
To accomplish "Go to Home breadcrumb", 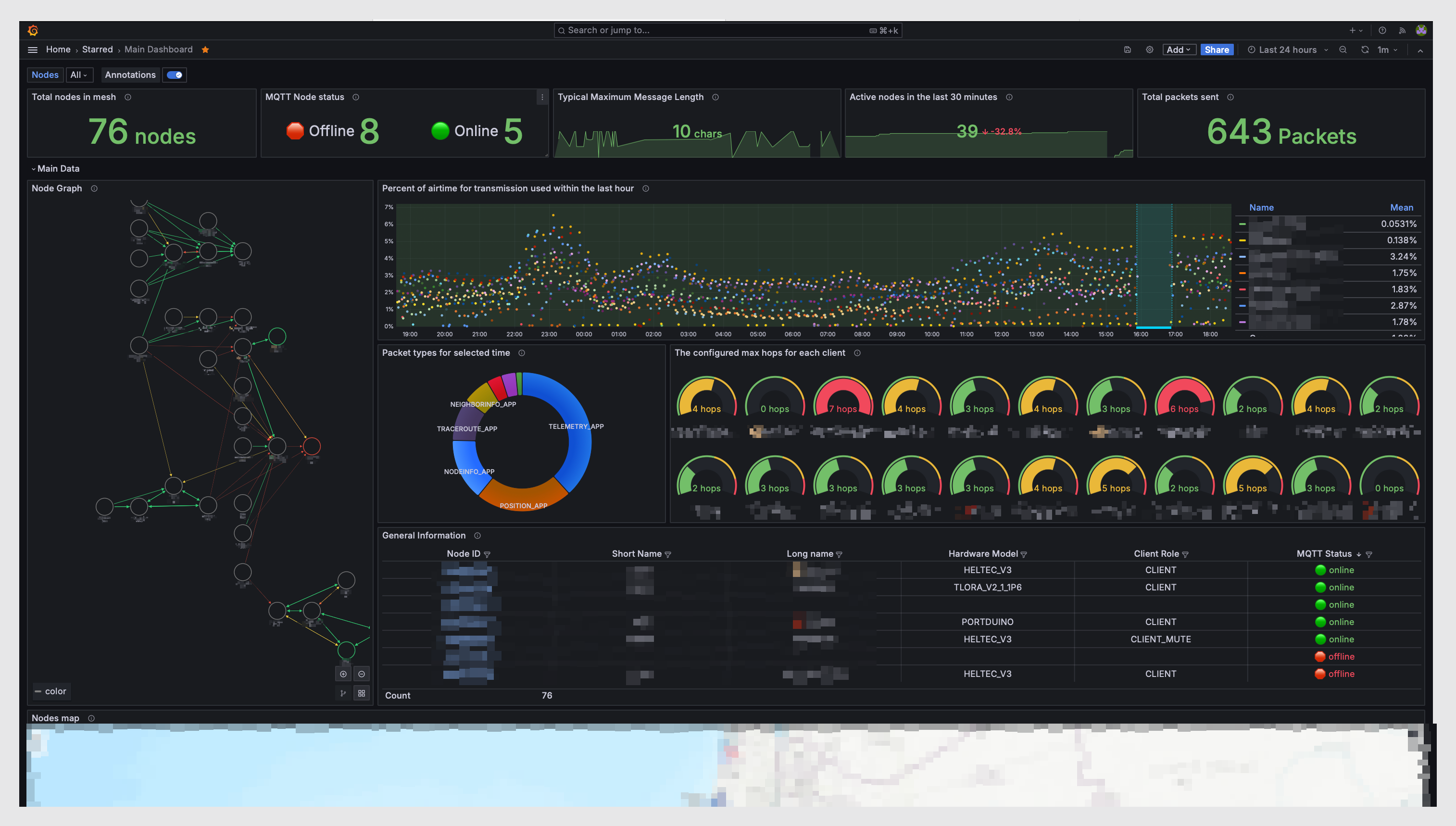I will click(x=58, y=50).
